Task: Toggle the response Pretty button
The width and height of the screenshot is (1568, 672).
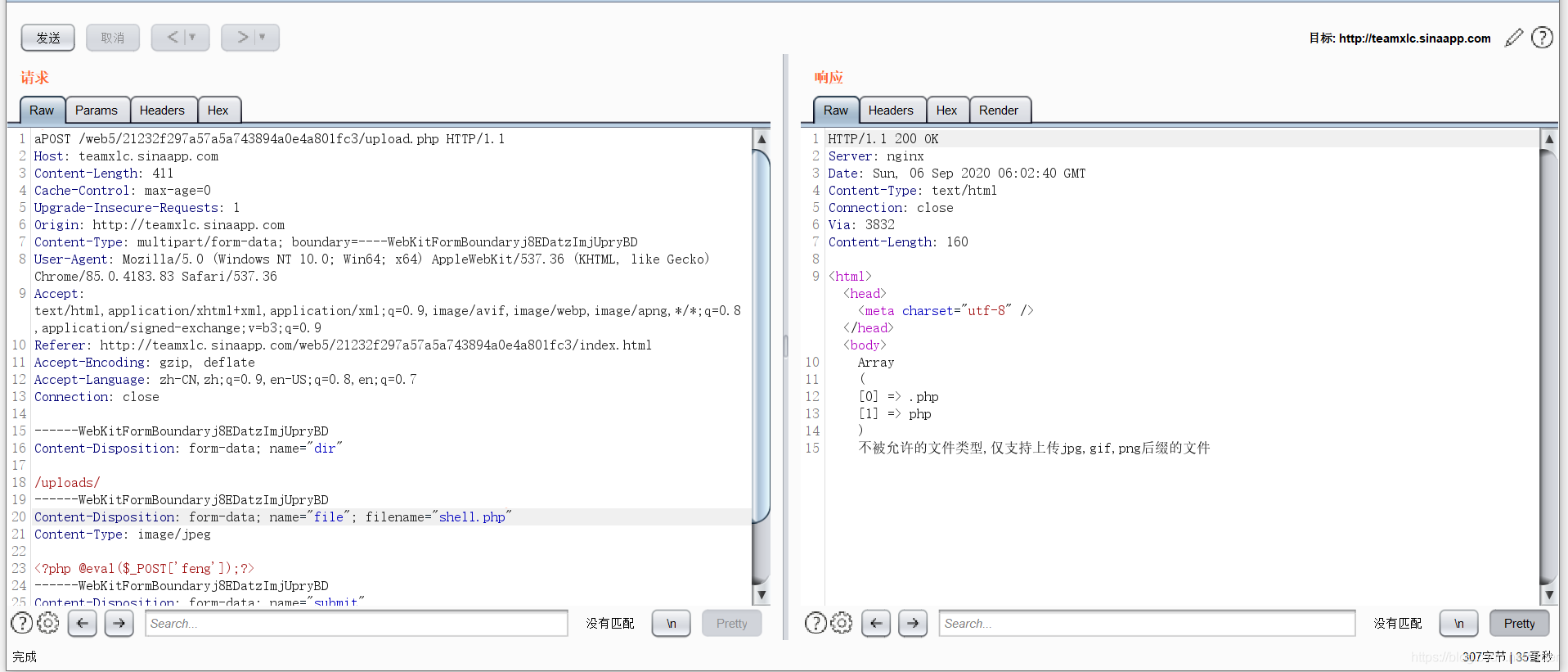Action: (1520, 623)
